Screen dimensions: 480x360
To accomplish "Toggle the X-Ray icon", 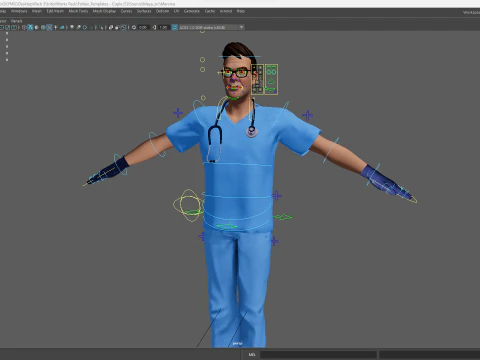I will click(111, 27).
